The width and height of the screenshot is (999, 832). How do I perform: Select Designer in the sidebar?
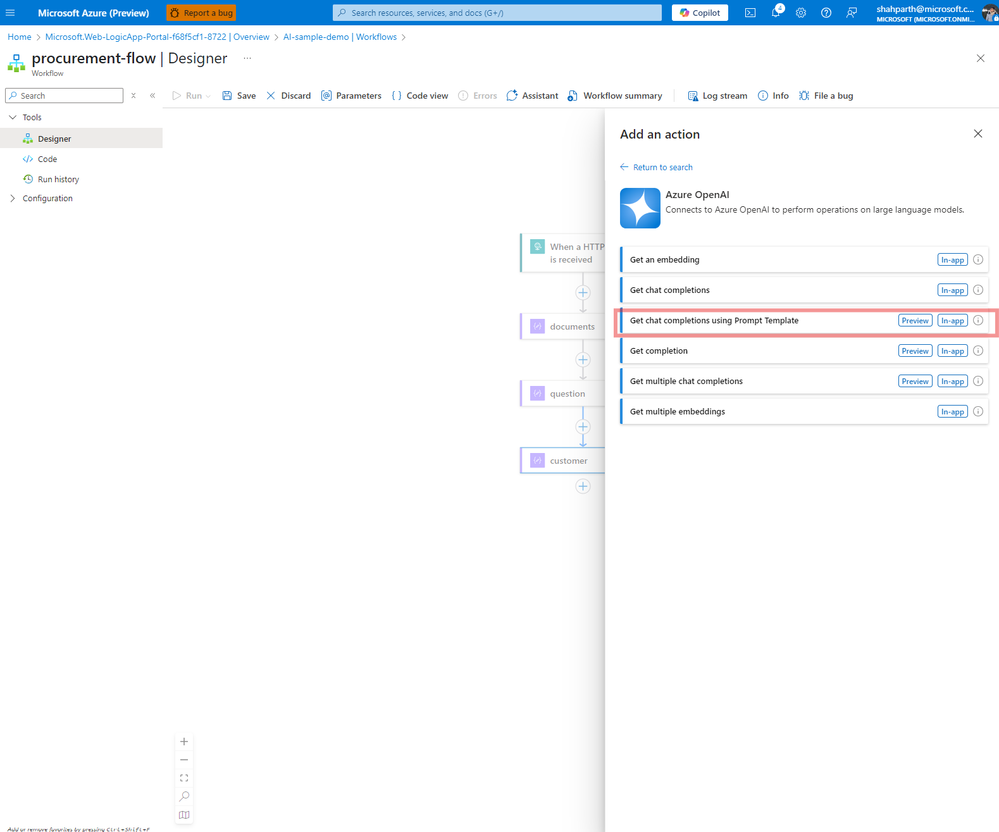[82, 138]
